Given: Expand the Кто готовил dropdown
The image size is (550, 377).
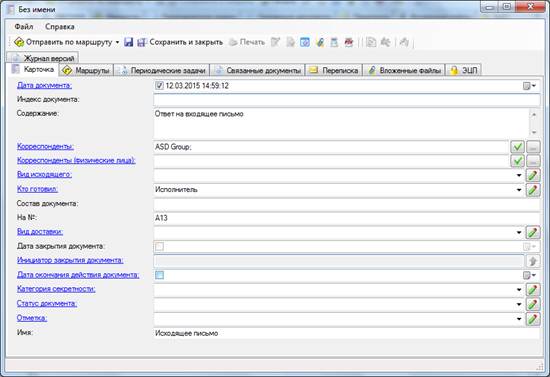Looking at the screenshot, I should tap(519, 190).
